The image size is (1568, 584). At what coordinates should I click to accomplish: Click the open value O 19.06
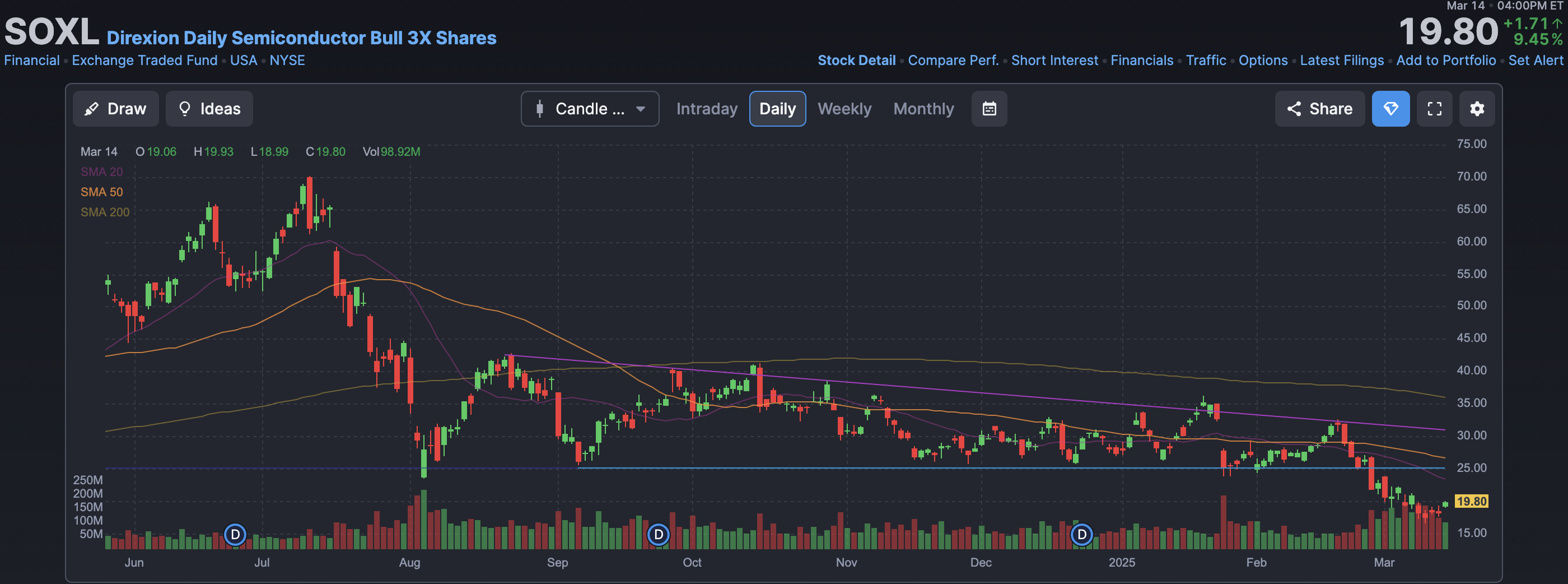tap(156, 152)
